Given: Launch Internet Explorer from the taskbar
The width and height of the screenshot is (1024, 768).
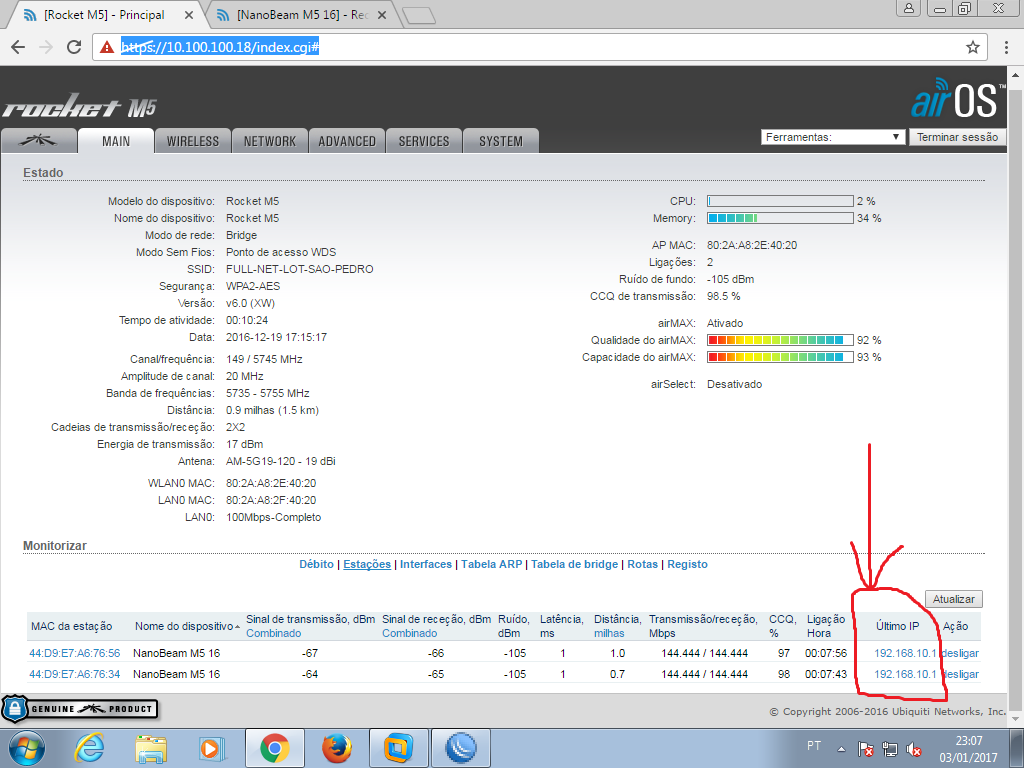Looking at the screenshot, I should (89, 748).
